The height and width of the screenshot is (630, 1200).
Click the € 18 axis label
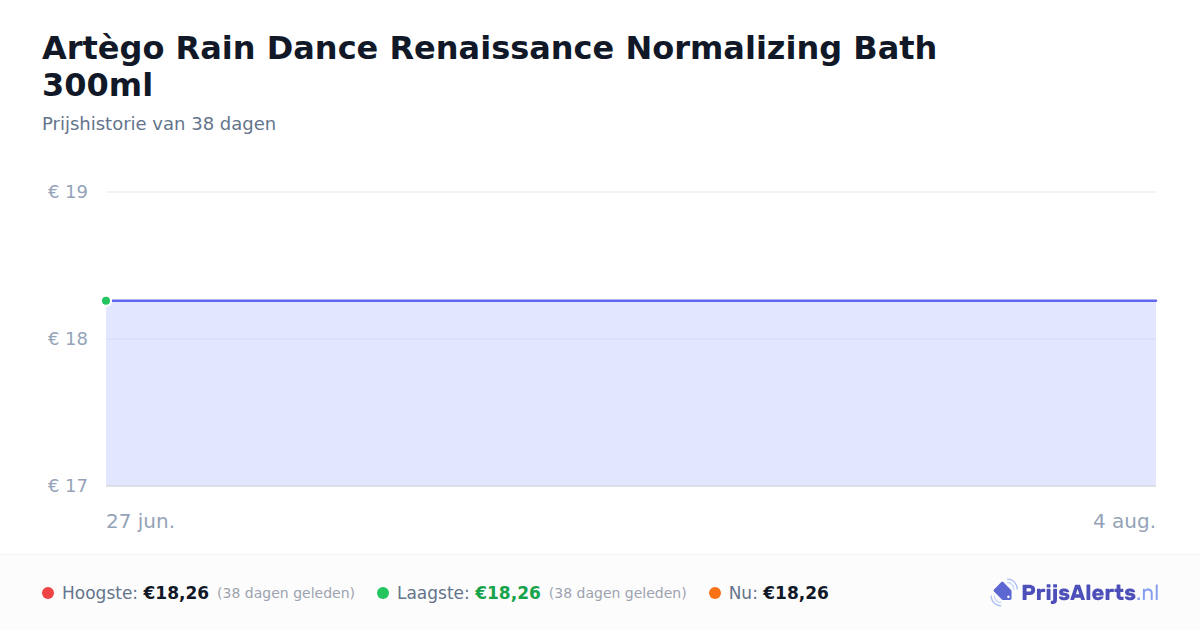click(x=68, y=339)
